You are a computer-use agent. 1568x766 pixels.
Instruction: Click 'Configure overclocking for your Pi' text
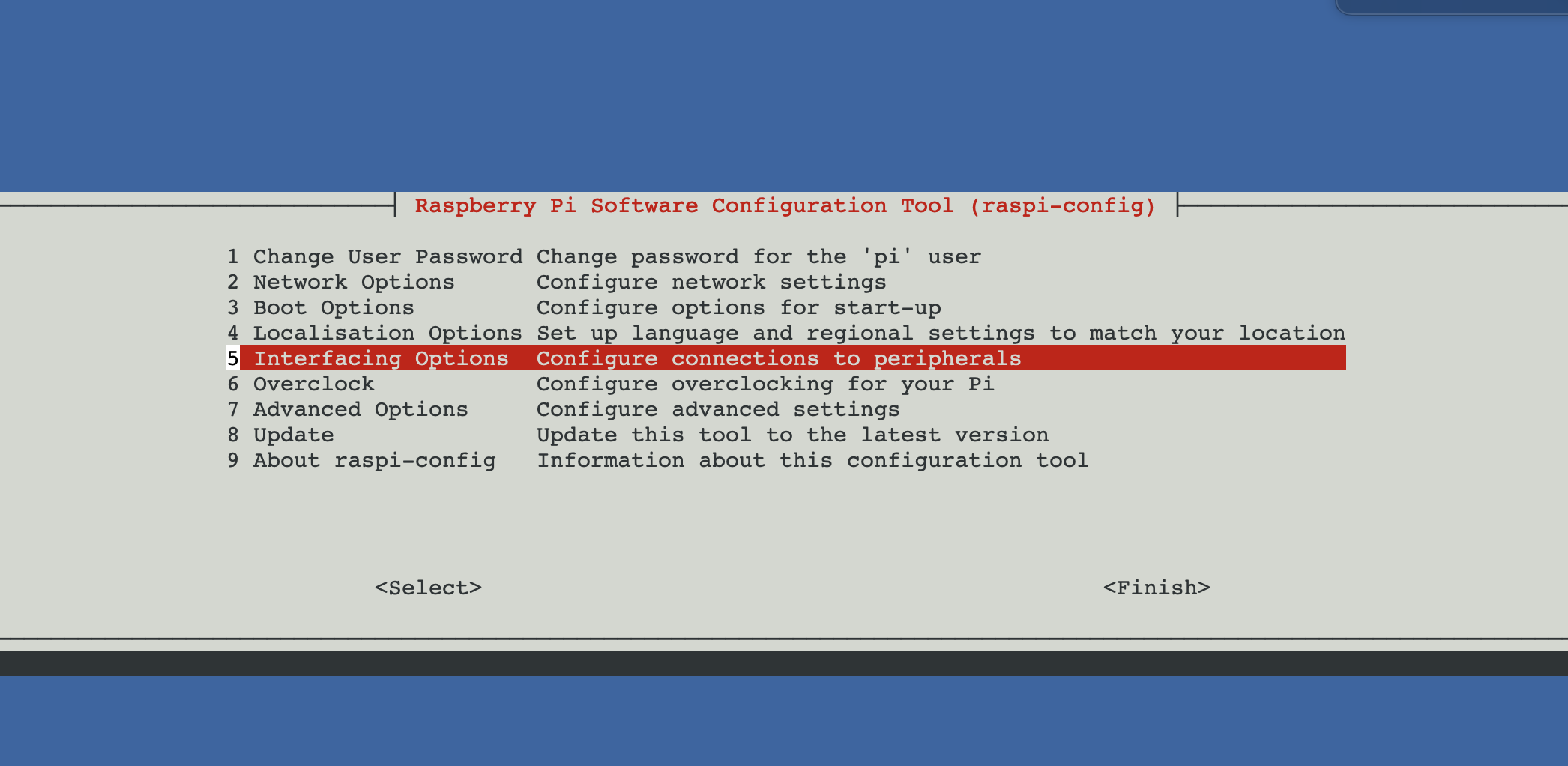tap(765, 384)
